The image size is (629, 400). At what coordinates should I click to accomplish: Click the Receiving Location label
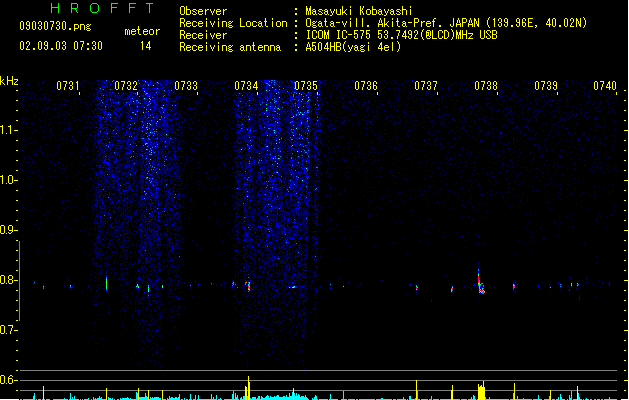pyautogui.click(x=233, y=23)
